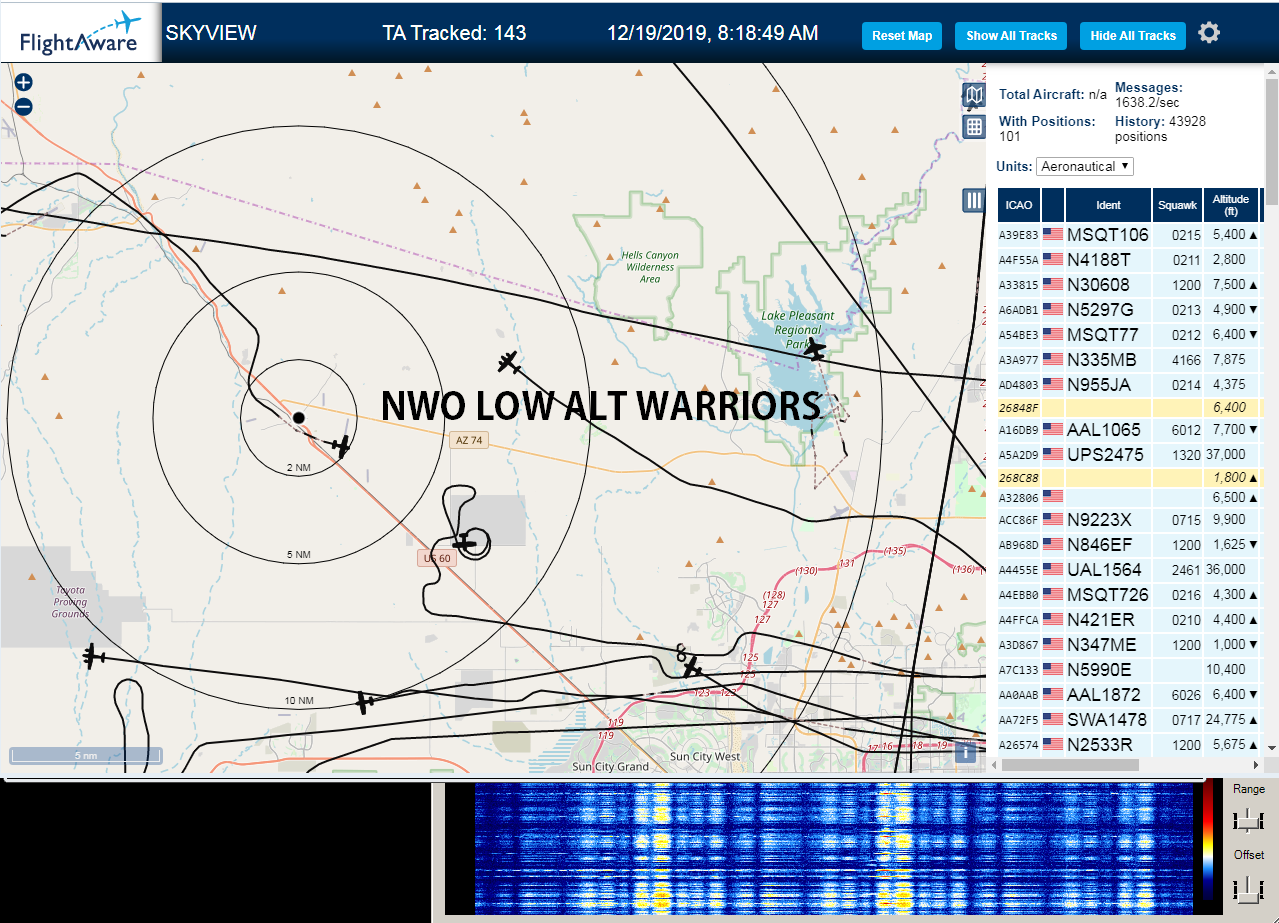Click horizontal scrollbar right arrow
The height and width of the screenshot is (923, 1279).
point(1257,765)
